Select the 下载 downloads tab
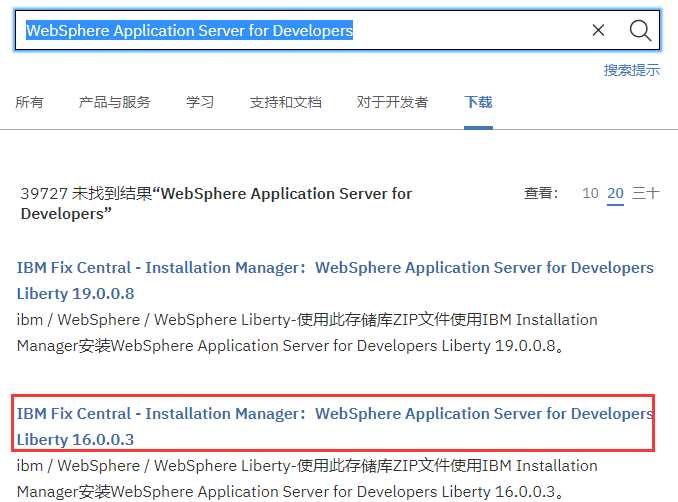 [478, 102]
